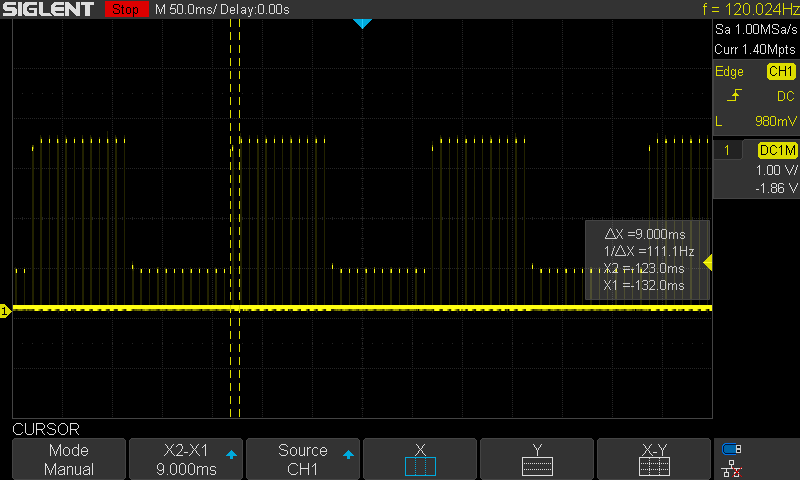800x480 pixels.
Task: Click the rising edge slope icon
Action: [734, 95]
